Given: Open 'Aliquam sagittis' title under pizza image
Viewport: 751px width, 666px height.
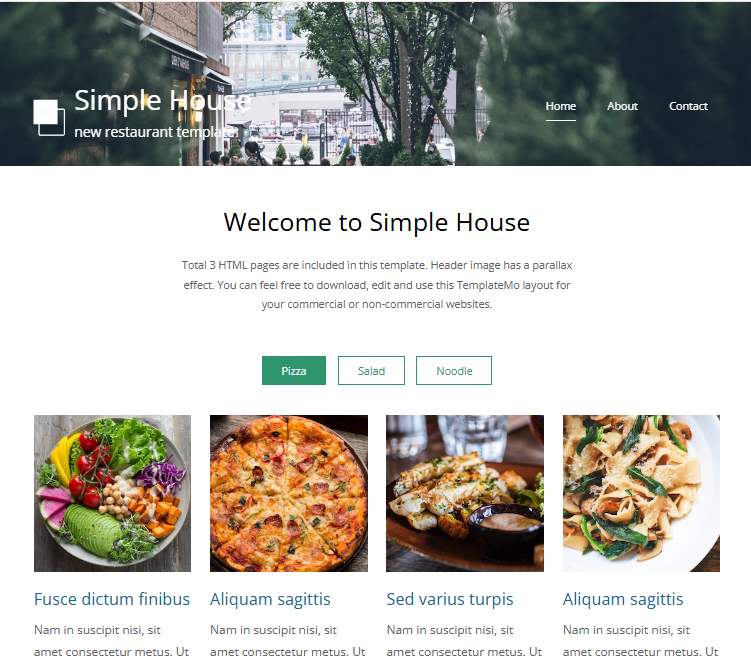Looking at the screenshot, I should 270,599.
